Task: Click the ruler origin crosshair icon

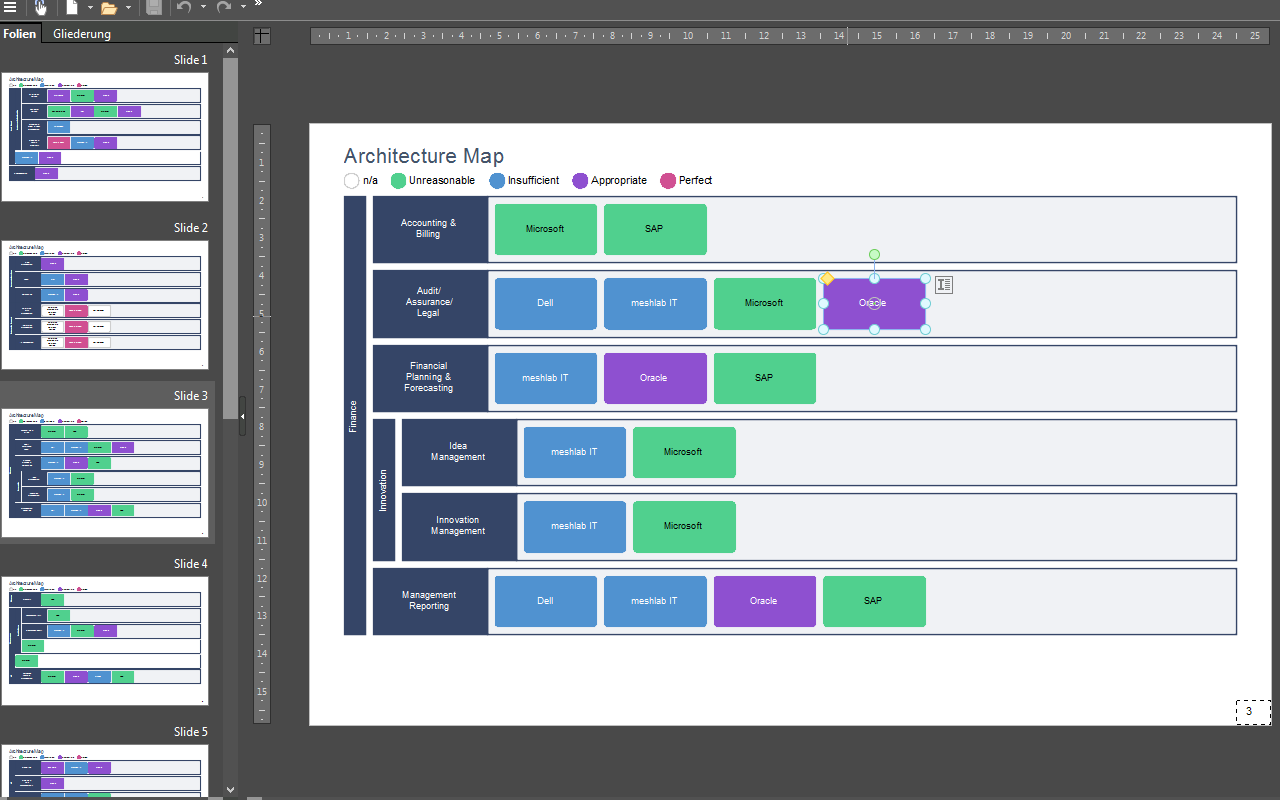Action: click(x=262, y=36)
